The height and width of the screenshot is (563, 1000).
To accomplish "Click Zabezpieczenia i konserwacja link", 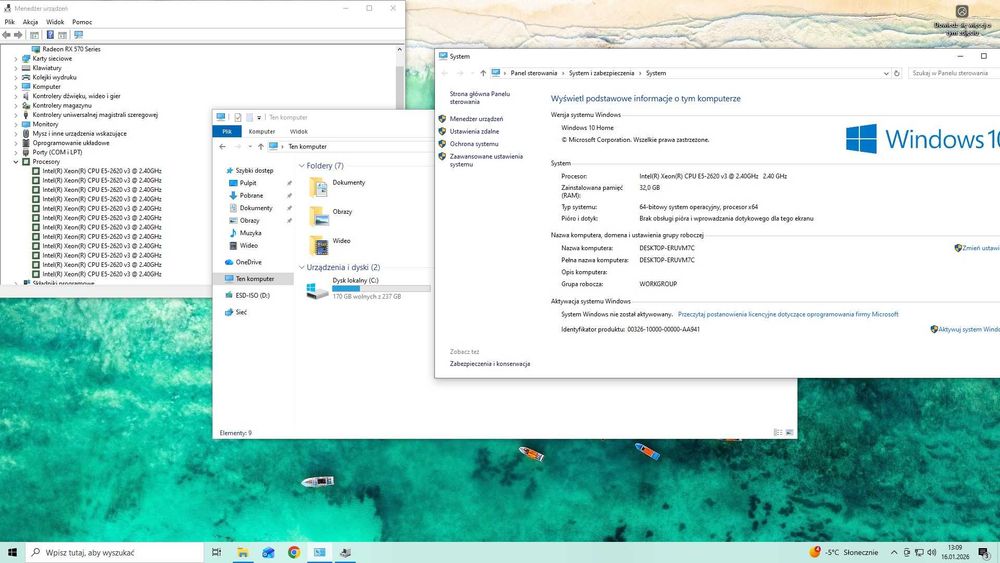I will click(x=490, y=364).
